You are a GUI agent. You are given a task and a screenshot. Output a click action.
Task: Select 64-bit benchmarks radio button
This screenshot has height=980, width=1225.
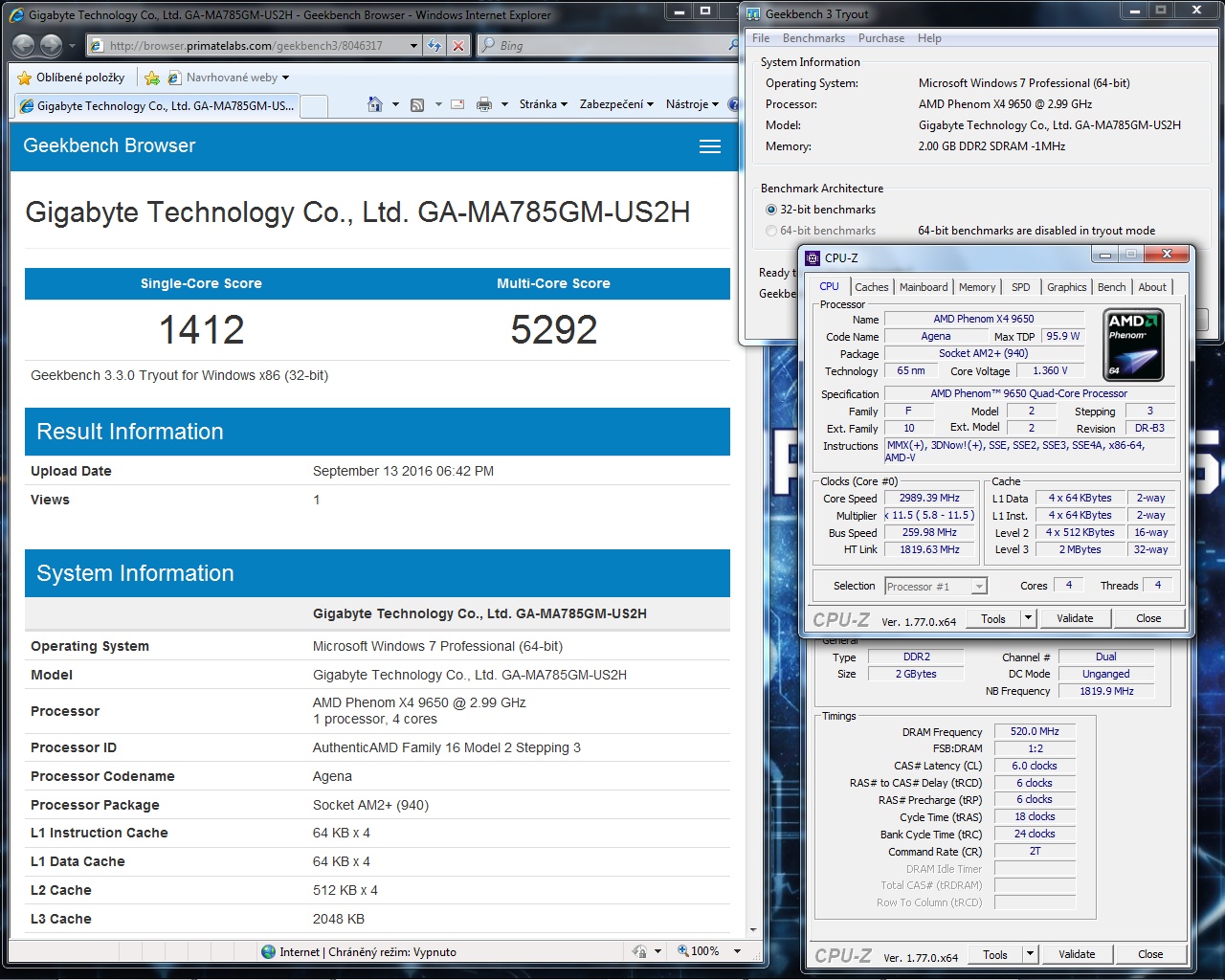[x=771, y=231]
